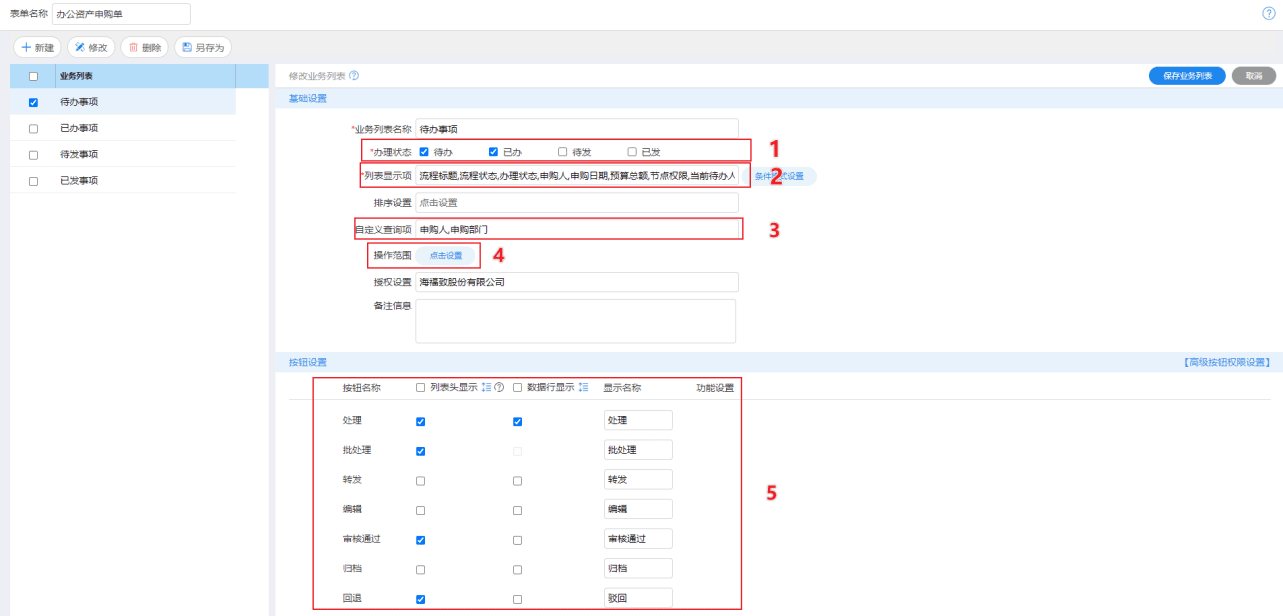Uncheck 列表头显示 for 回退 row
Image resolution: width=1283 pixels, height=616 pixels.
pos(420,599)
